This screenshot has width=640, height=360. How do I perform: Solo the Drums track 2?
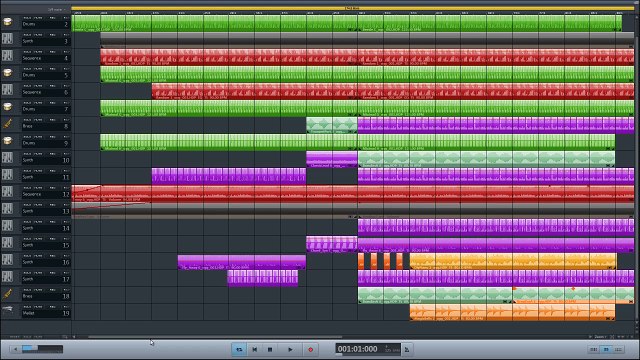(27, 18)
